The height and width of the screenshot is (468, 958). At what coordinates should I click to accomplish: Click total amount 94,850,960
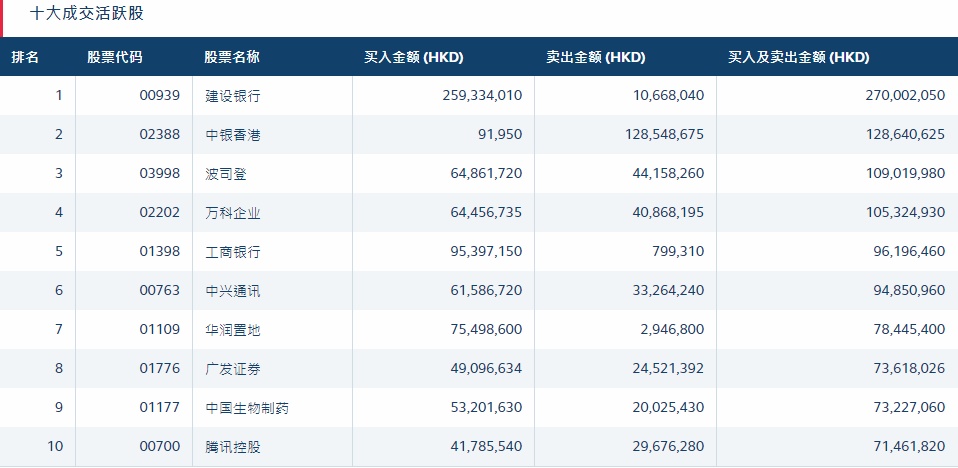click(x=909, y=291)
